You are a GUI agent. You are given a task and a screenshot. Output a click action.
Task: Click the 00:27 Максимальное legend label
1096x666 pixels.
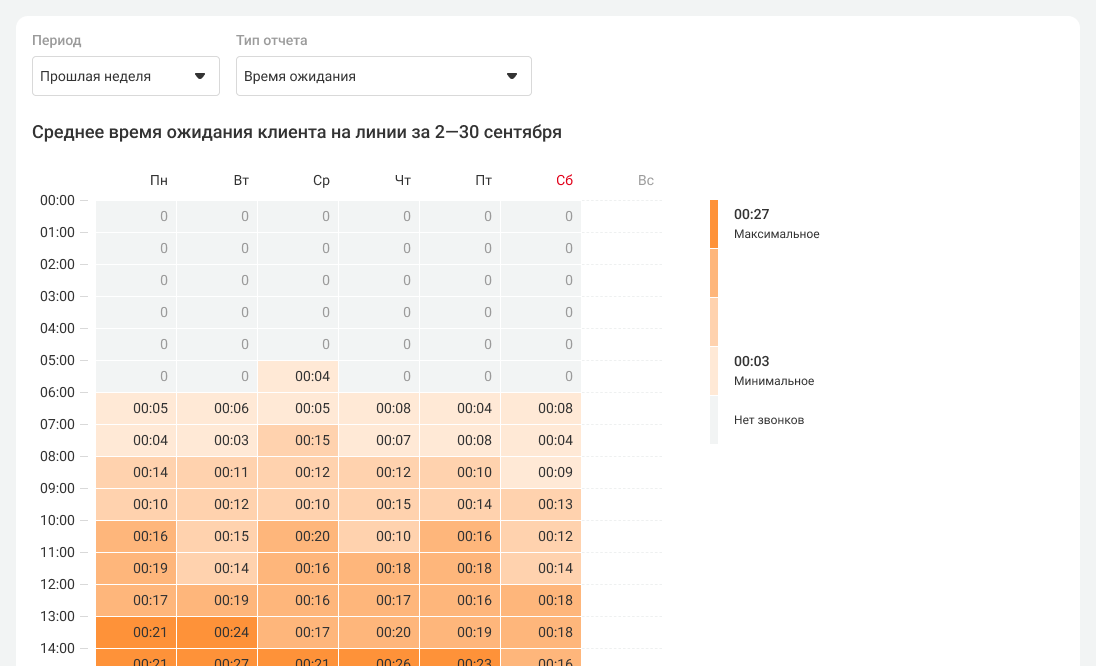751,214
